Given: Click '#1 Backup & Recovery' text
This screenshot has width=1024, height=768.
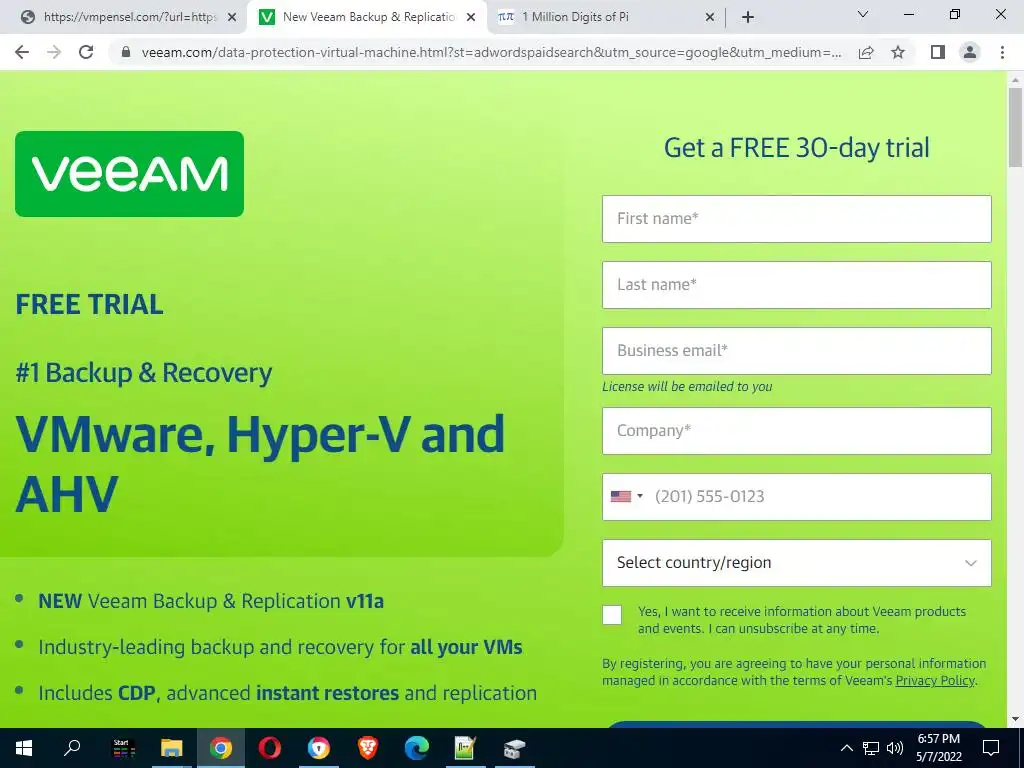Looking at the screenshot, I should click(x=144, y=372).
